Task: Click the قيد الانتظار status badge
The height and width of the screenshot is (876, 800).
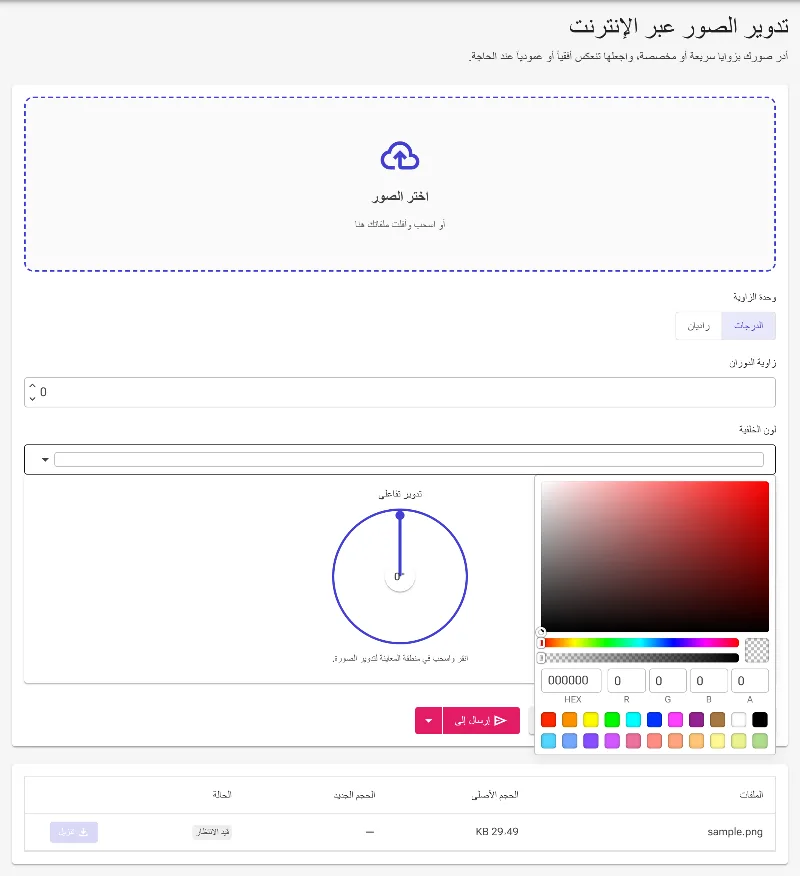Action: click(x=212, y=832)
